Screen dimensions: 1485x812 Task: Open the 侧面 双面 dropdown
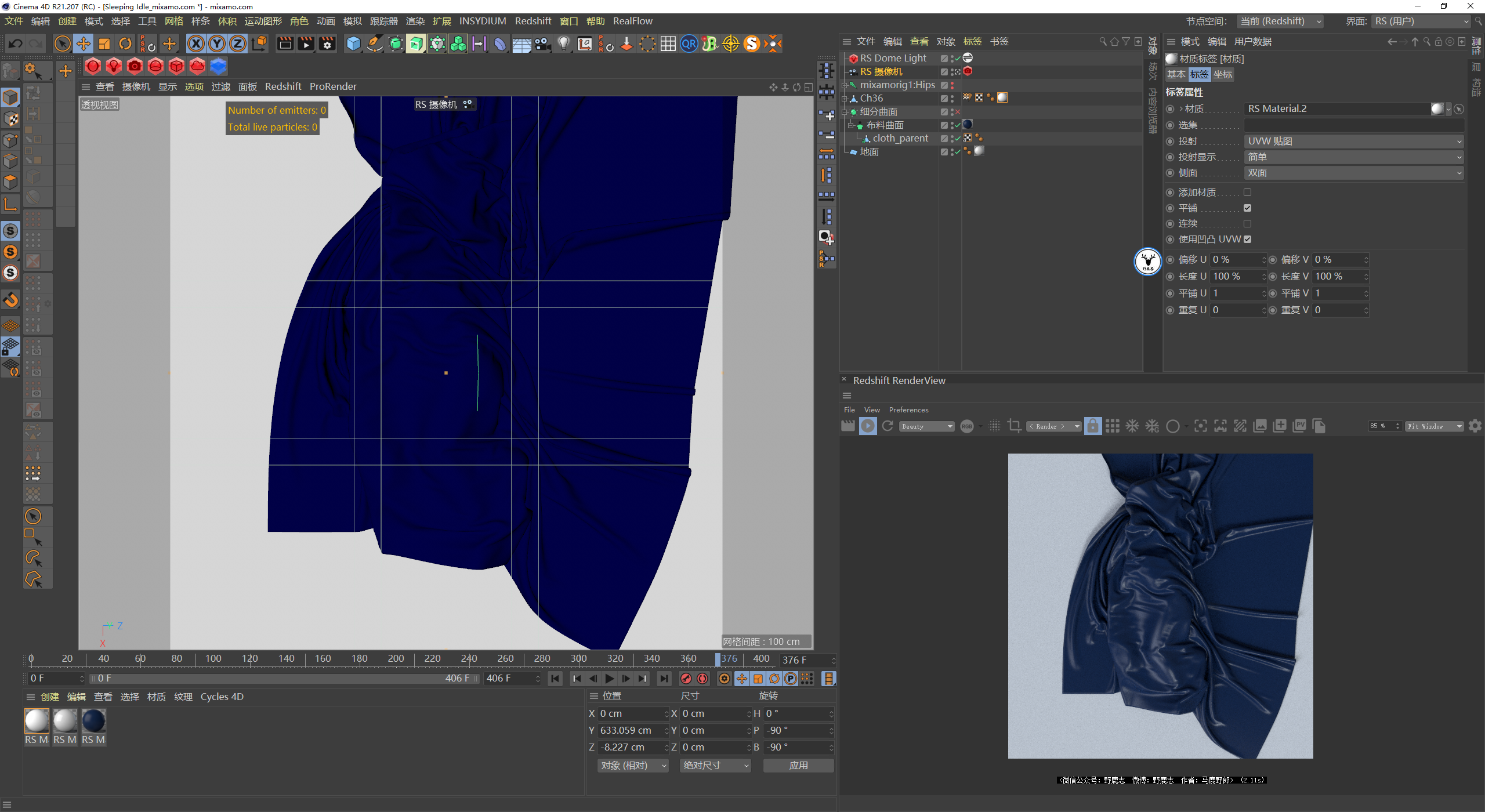[1354, 173]
